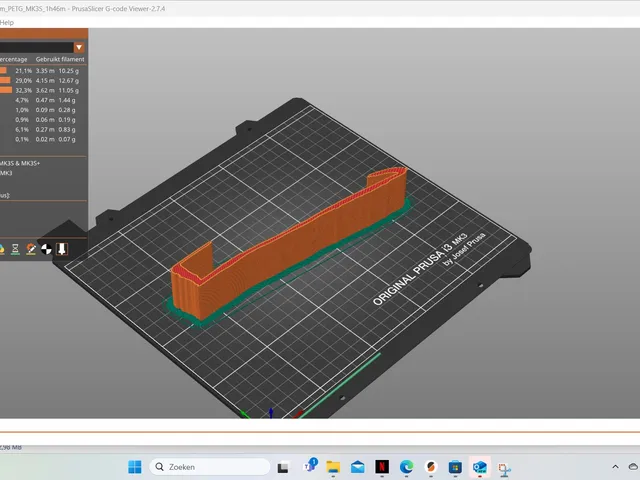Open File Explorer from taskbar
640x480 pixels.
tap(333, 467)
